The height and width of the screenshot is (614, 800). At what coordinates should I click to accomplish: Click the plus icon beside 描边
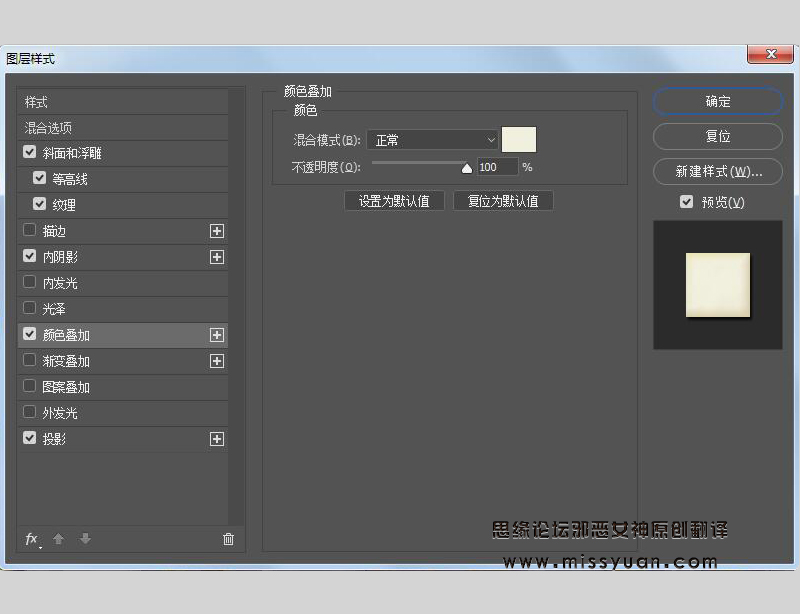[x=217, y=231]
